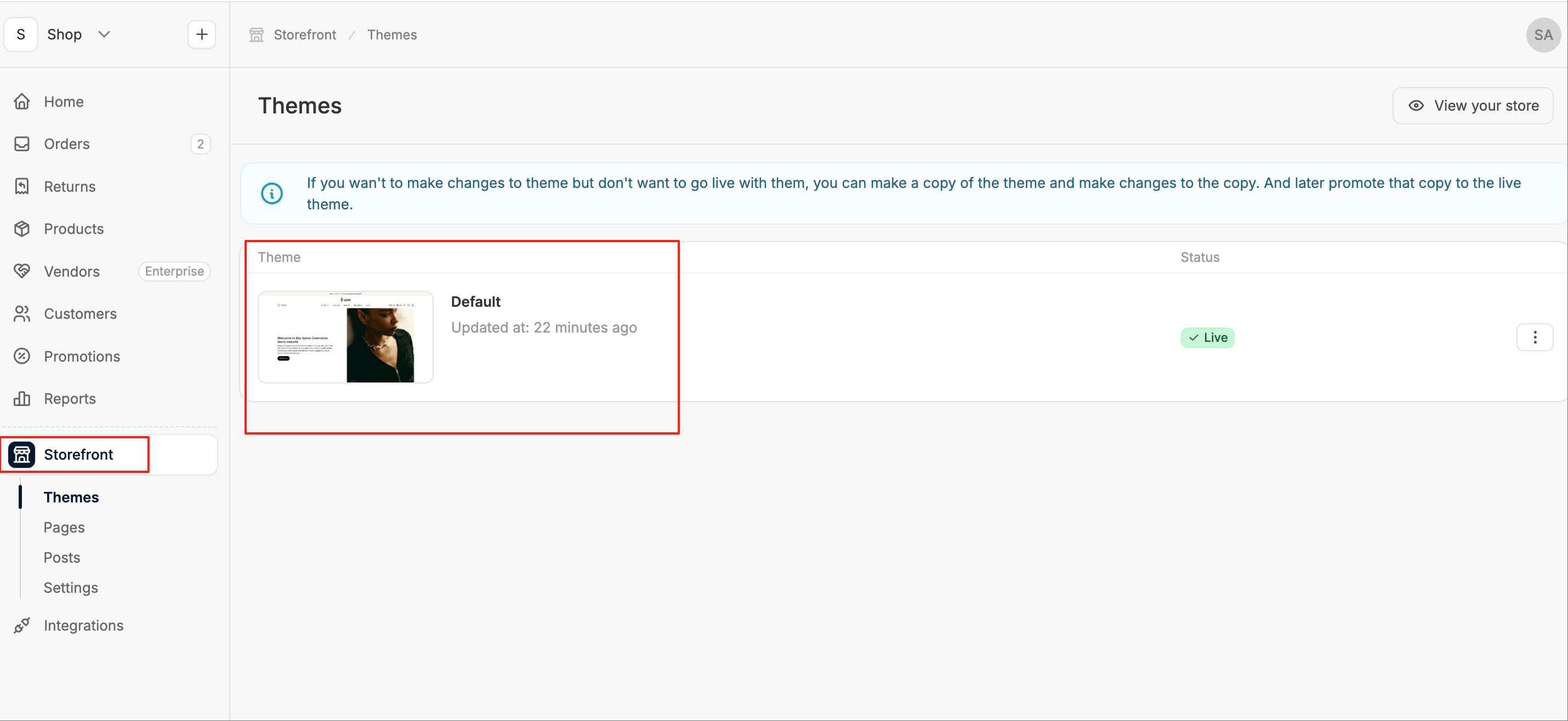This screenshot has height=721, width=1568.
Task: Open the Returns section
Action: (x=110, y=186)
